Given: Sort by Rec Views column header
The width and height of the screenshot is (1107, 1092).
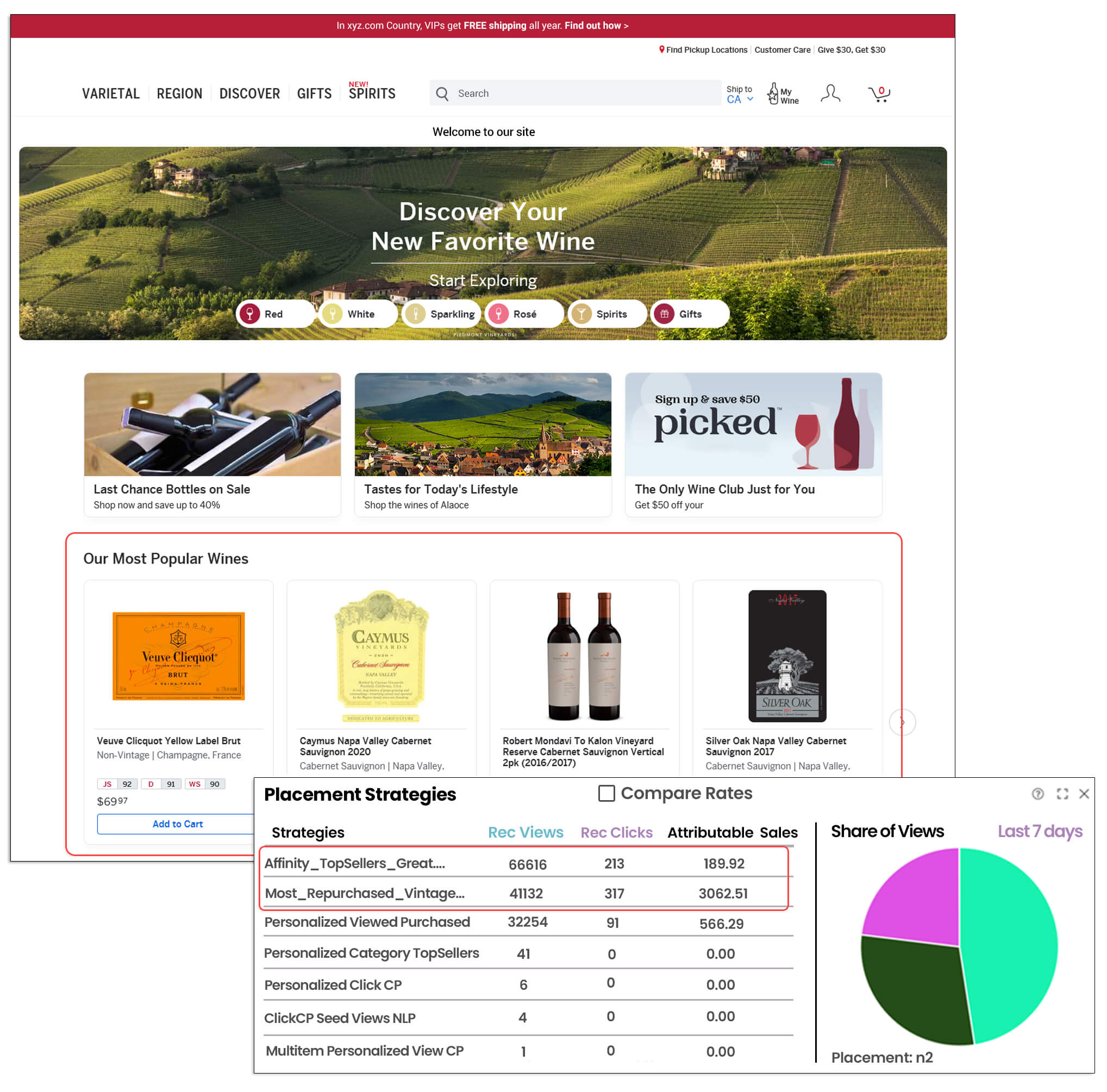Looking at the screenshot, I should click(525, 832).
